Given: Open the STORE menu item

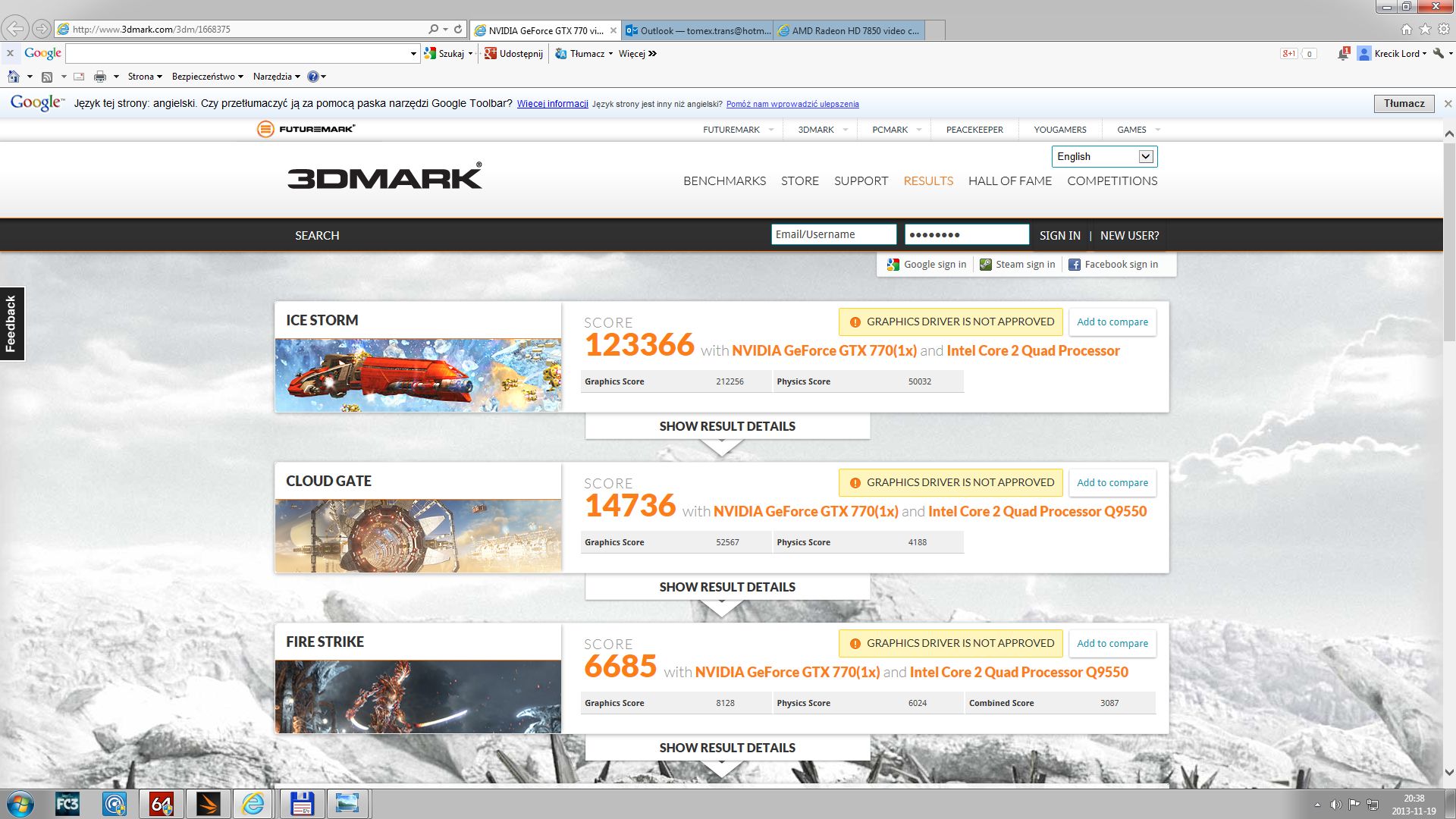Looking at the screenshot, I should pyautogui.click(x=800, y=181).
